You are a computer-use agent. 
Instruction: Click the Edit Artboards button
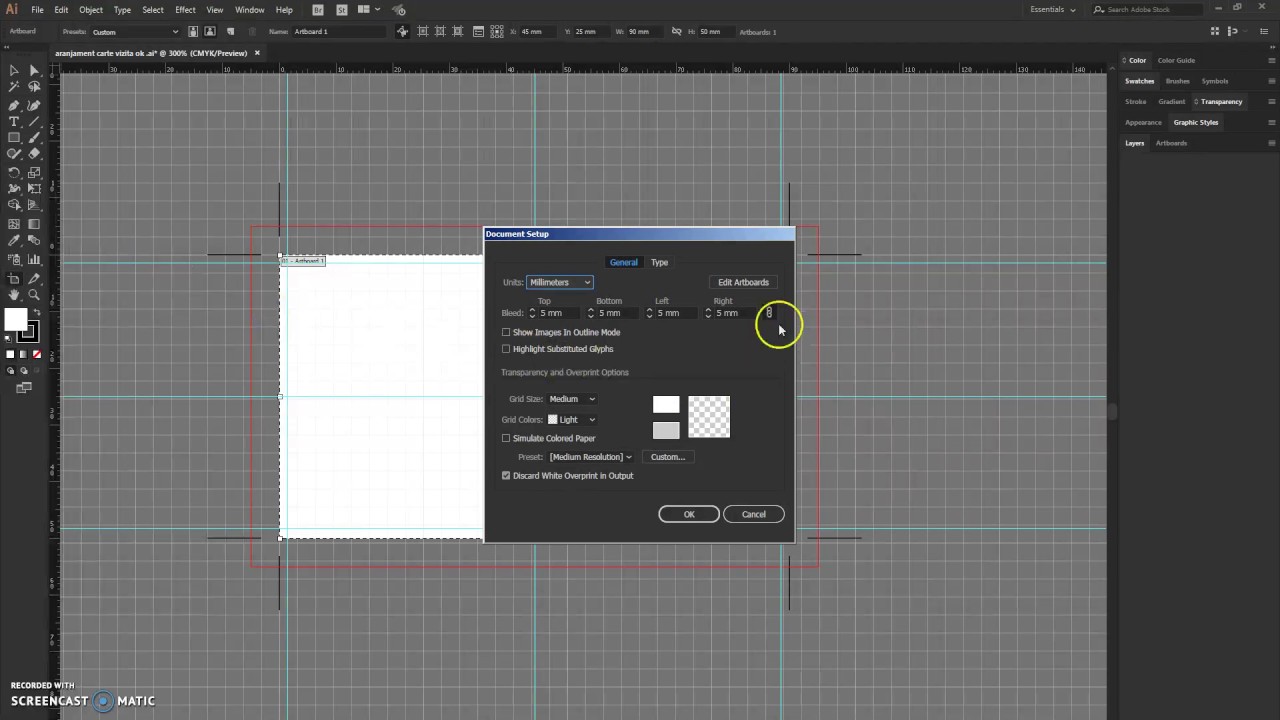(x=743, y=282)
